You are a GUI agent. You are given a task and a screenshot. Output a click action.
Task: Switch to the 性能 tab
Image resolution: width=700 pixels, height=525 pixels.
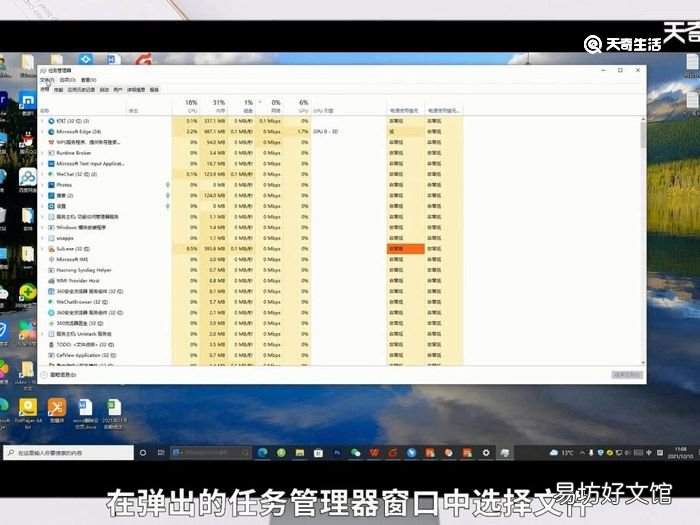pos(58,90)
